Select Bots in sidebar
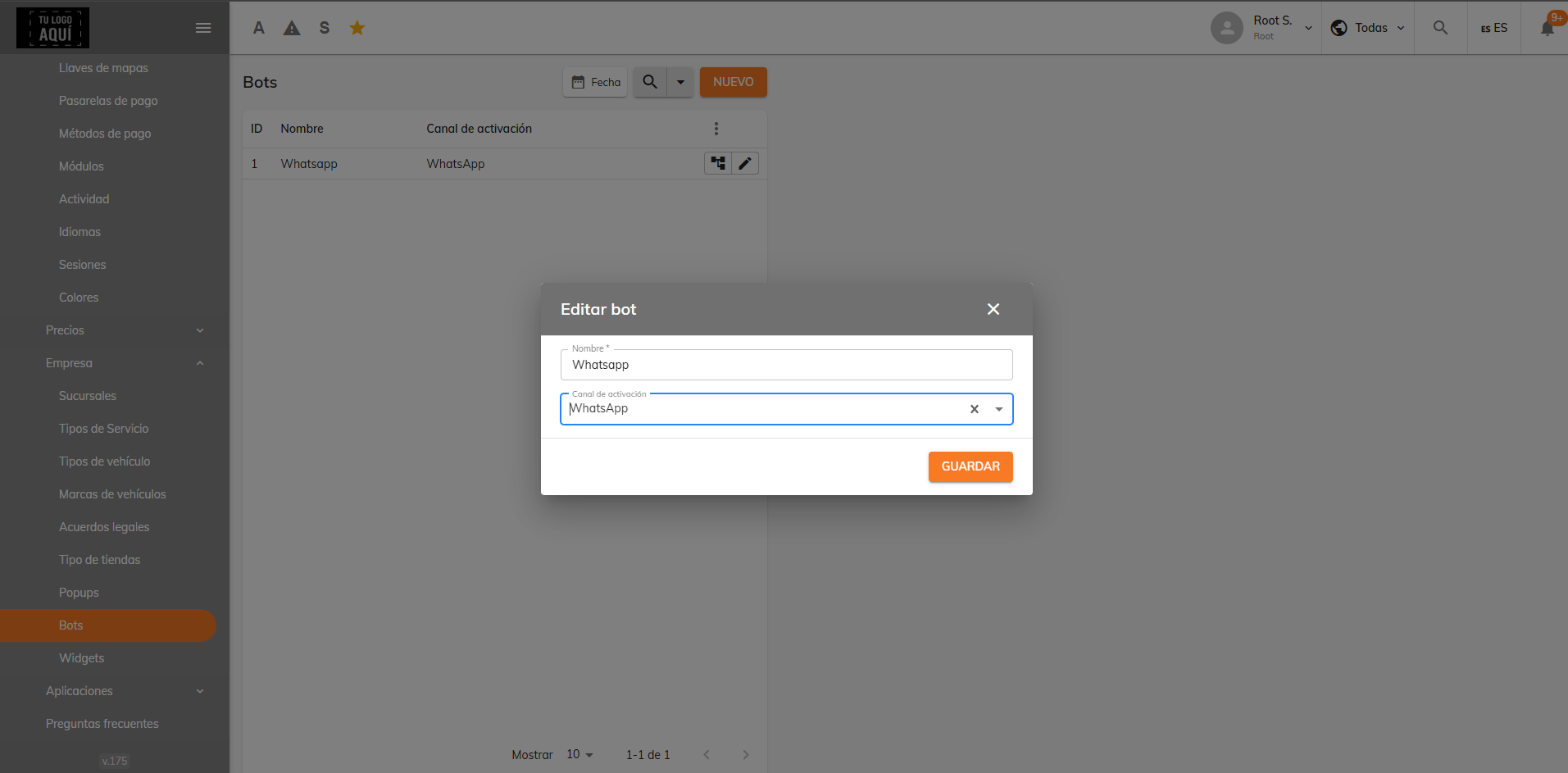The width and height of the screenshot is (1568, 773). point(108,625)
